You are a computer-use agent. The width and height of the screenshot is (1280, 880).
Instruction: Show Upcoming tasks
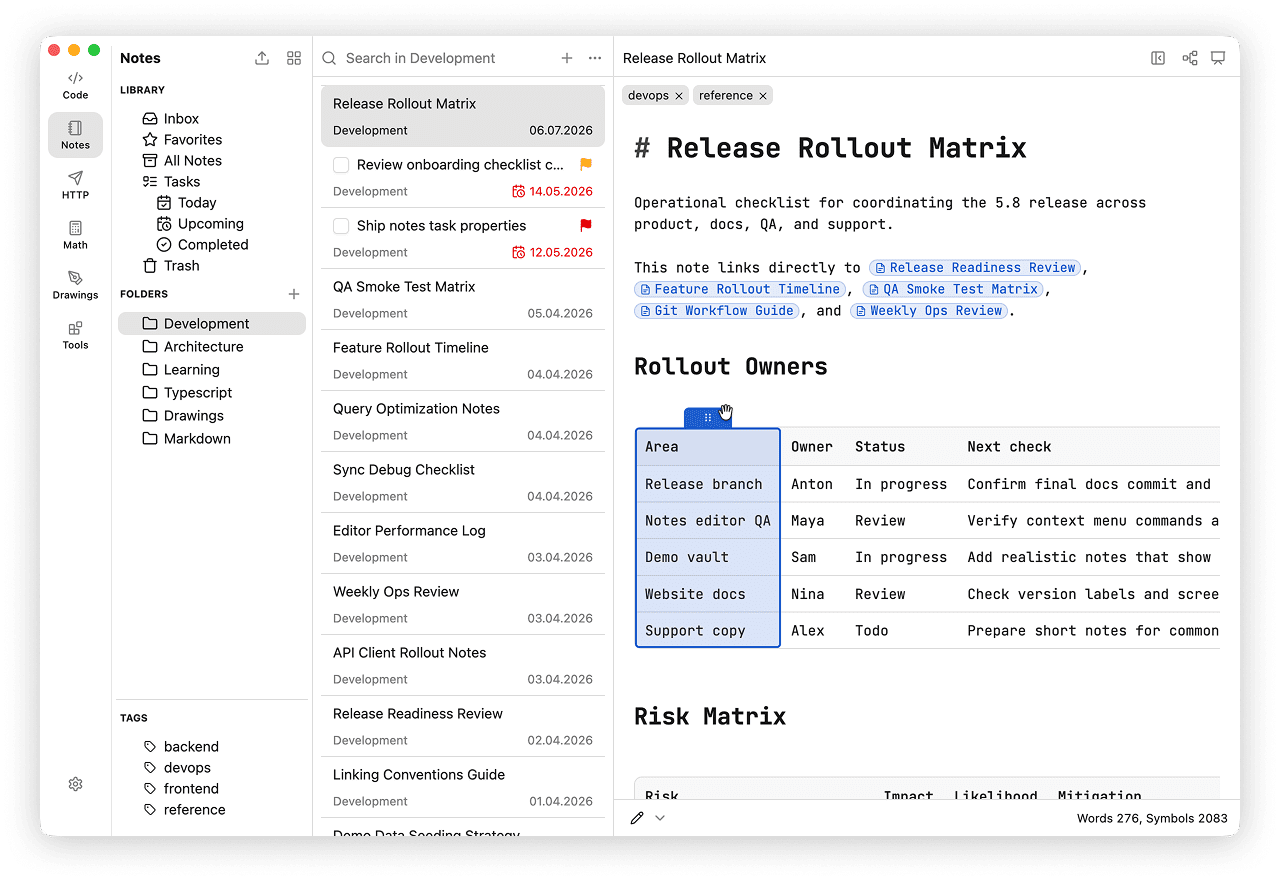[x=212, y=223]
